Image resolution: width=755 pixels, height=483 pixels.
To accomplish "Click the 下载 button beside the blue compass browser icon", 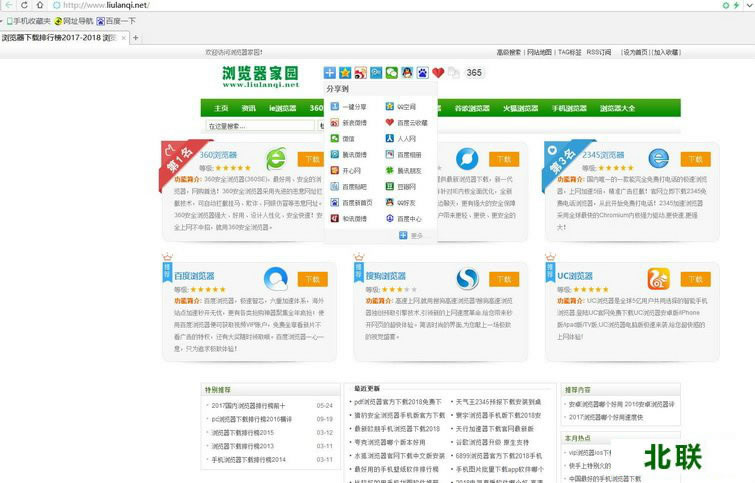I will coord(504,159).
